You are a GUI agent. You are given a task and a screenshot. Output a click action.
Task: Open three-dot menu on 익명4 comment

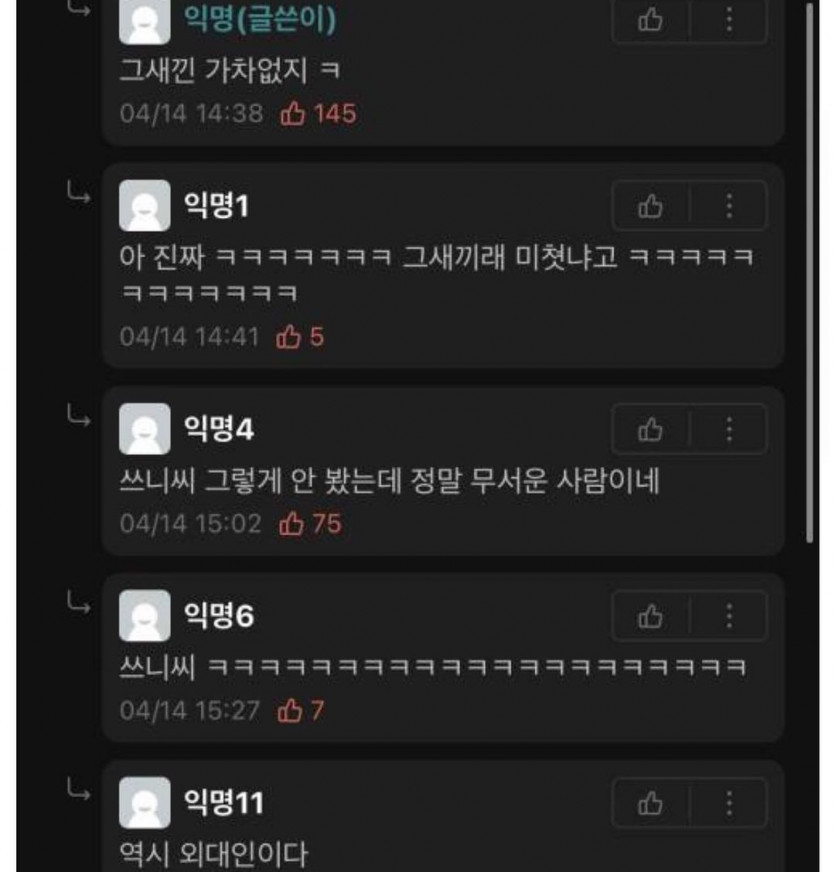pos(729,429)
